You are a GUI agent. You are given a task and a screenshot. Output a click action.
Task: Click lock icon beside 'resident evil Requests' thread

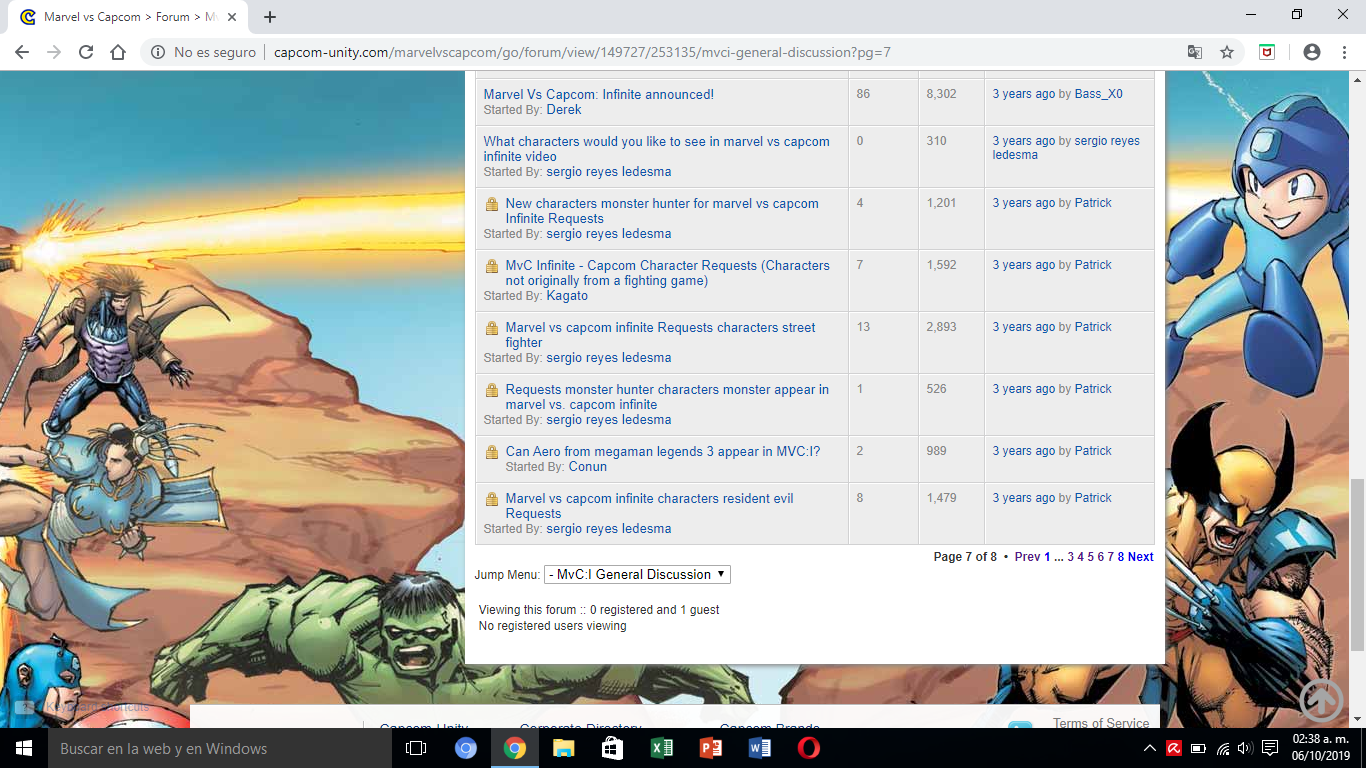tap(492, 499)
